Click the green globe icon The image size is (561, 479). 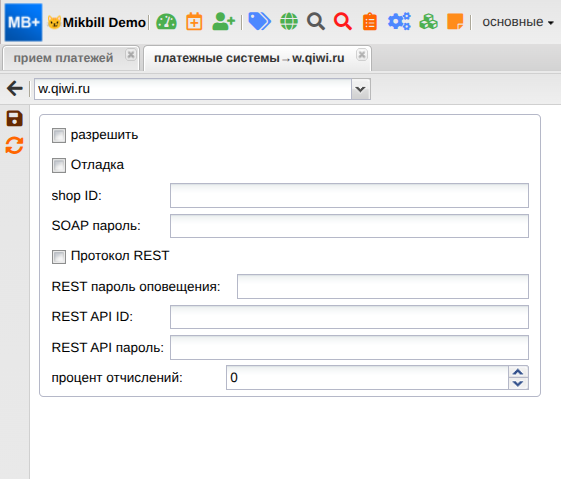[289, 21]
